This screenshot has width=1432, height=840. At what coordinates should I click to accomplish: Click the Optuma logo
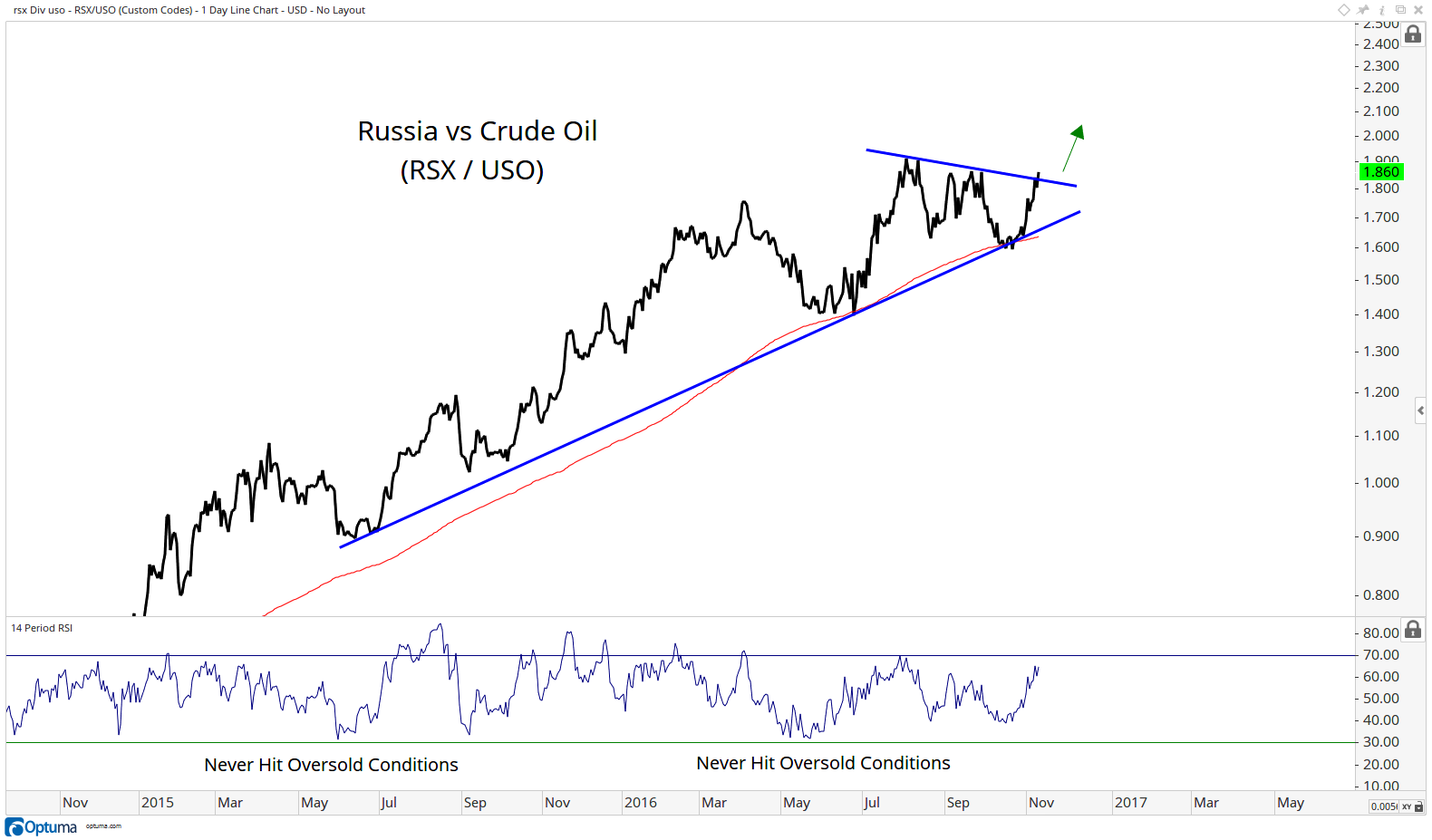click(x=42, y=827)
